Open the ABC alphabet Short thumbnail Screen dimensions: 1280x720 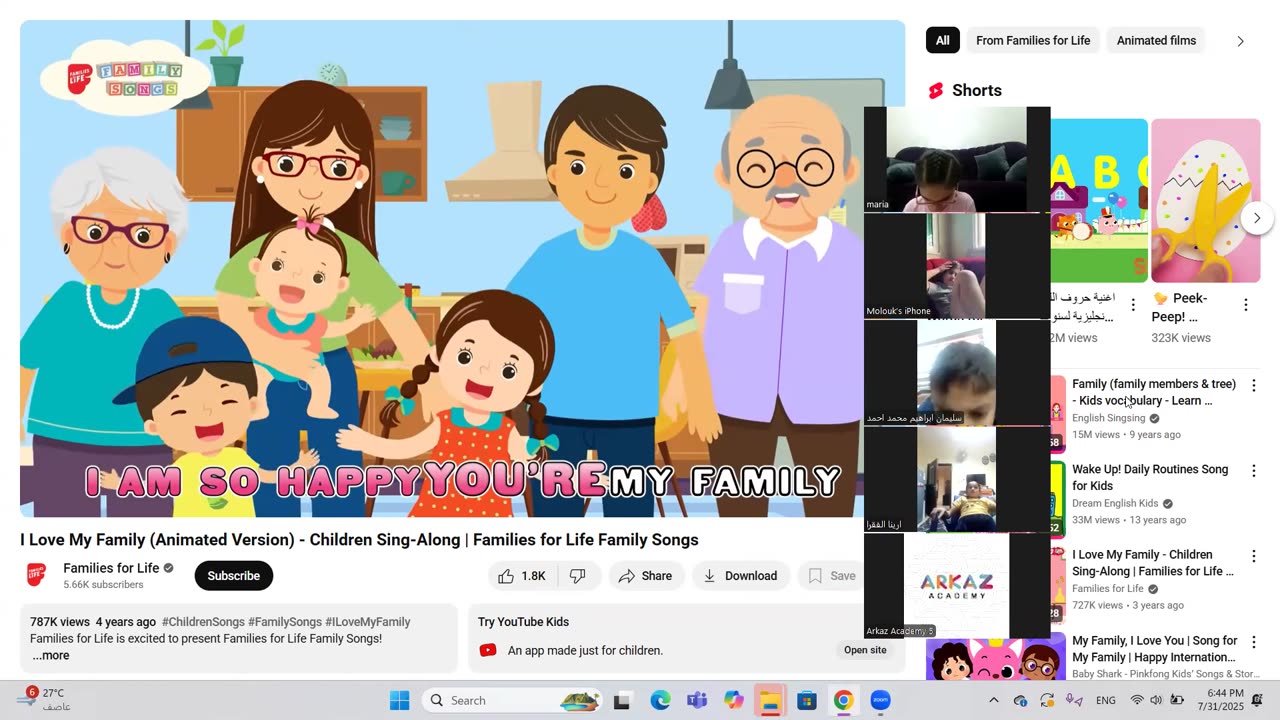[1099, 200]
